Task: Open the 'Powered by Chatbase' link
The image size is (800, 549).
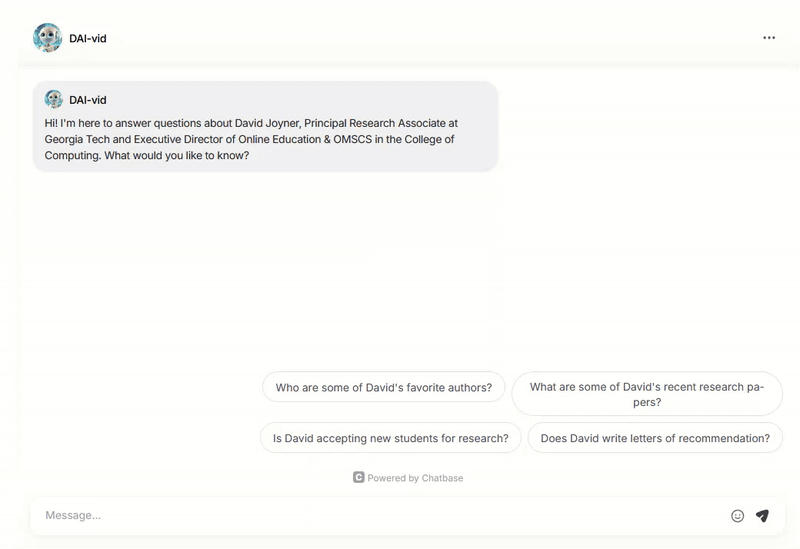Action: (x=414, y=478)
